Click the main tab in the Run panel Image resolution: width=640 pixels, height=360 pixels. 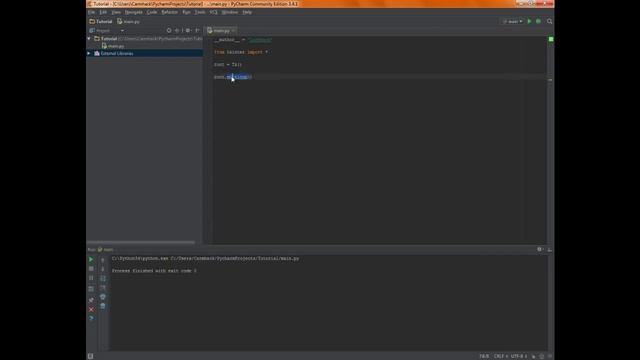pos(106,249)
